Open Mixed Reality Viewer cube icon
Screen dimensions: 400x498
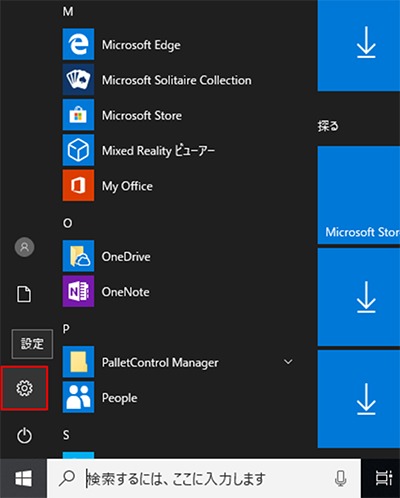[x=78, y=150]
